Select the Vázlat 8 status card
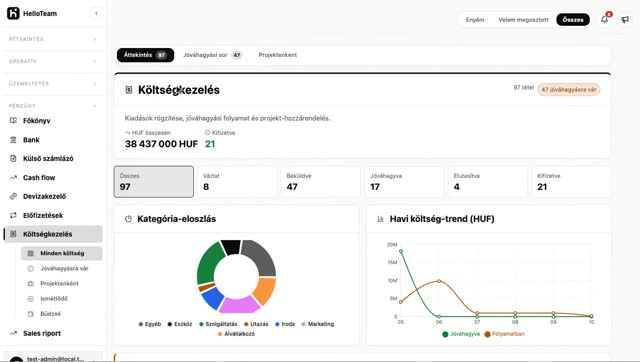The width and height of the screenshot is (640, 362). [237, 182]
